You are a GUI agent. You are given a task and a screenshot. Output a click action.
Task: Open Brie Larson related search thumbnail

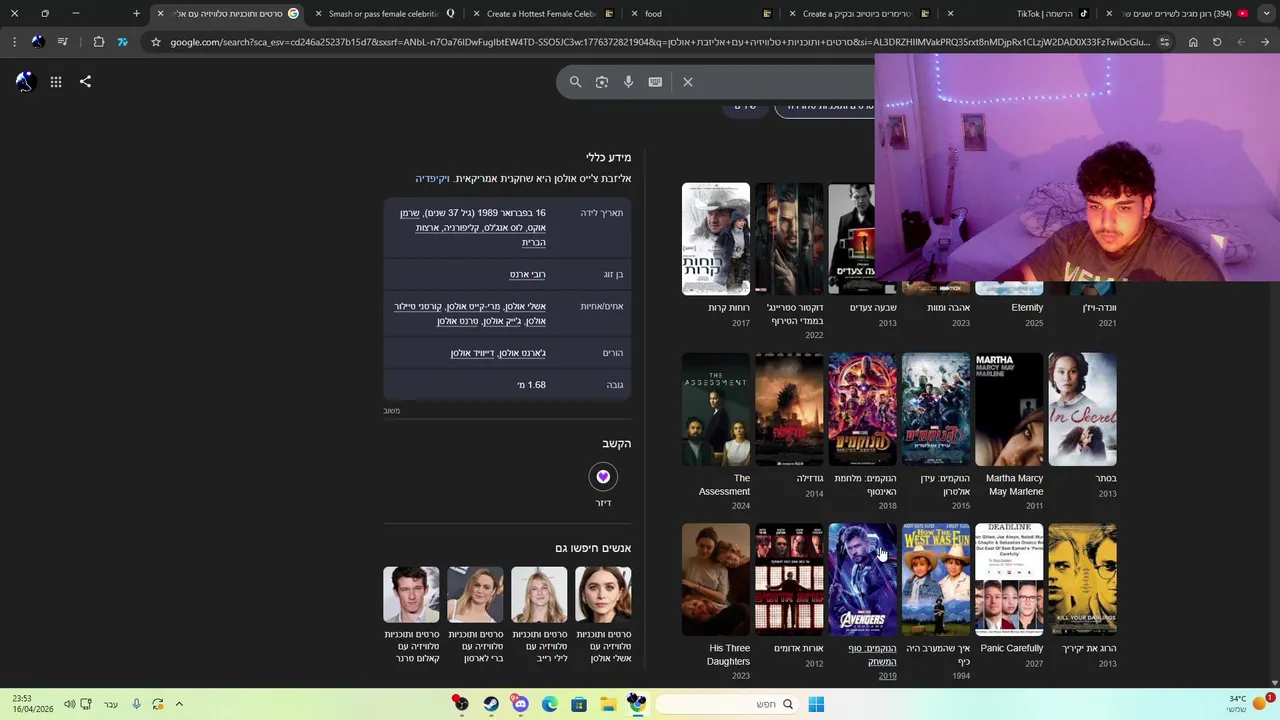(475, 594)
